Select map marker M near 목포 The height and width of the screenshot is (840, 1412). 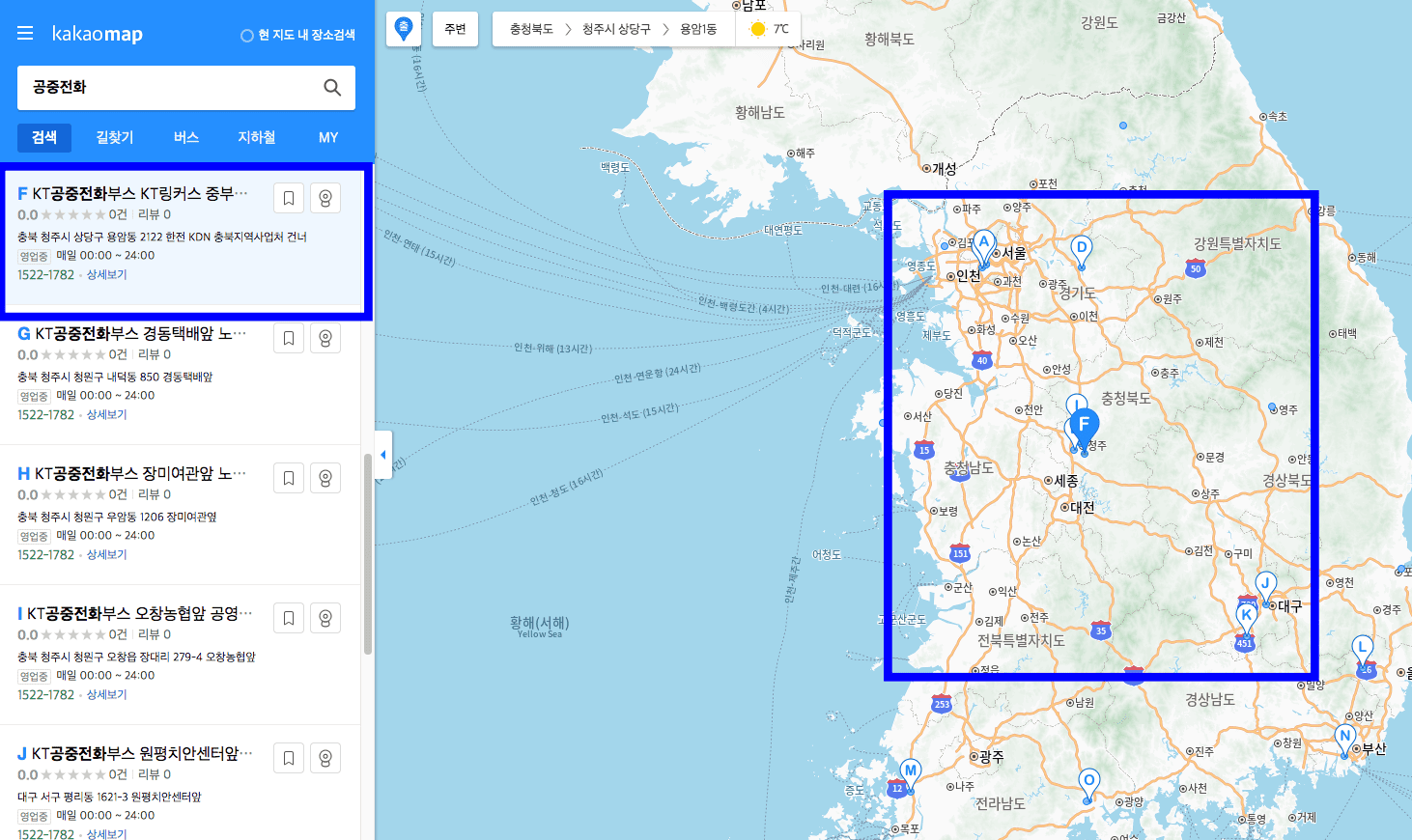click(910, 775)
